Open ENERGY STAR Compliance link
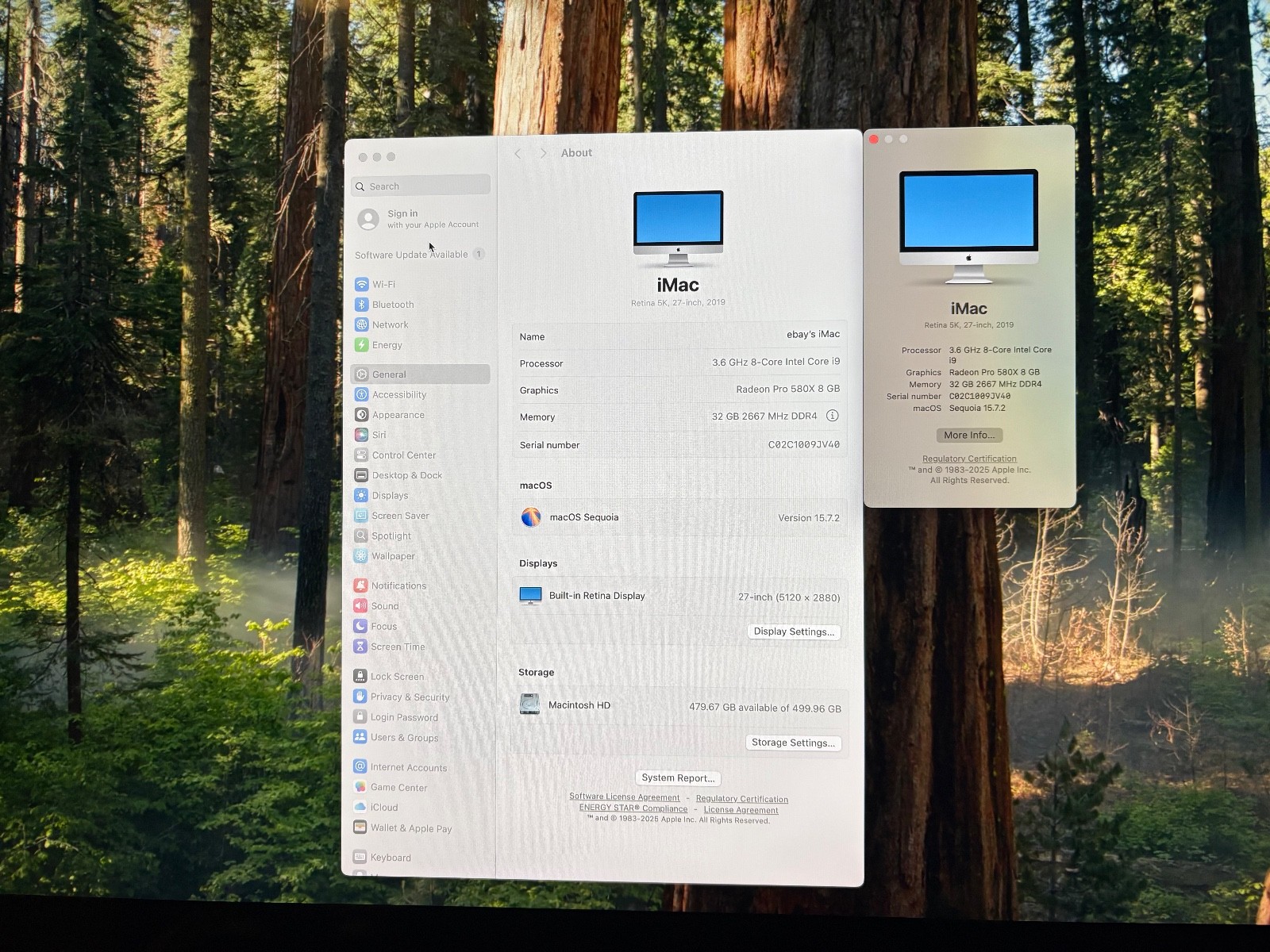Image resolution: width=1270 pixels, height=952 pixels. coord(633,808)
